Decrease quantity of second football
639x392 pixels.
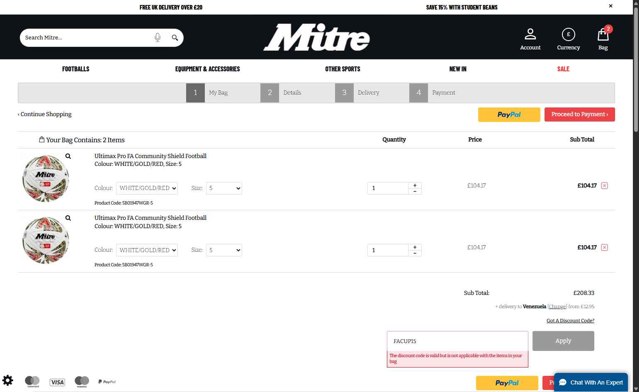click(x=415, y=253)
